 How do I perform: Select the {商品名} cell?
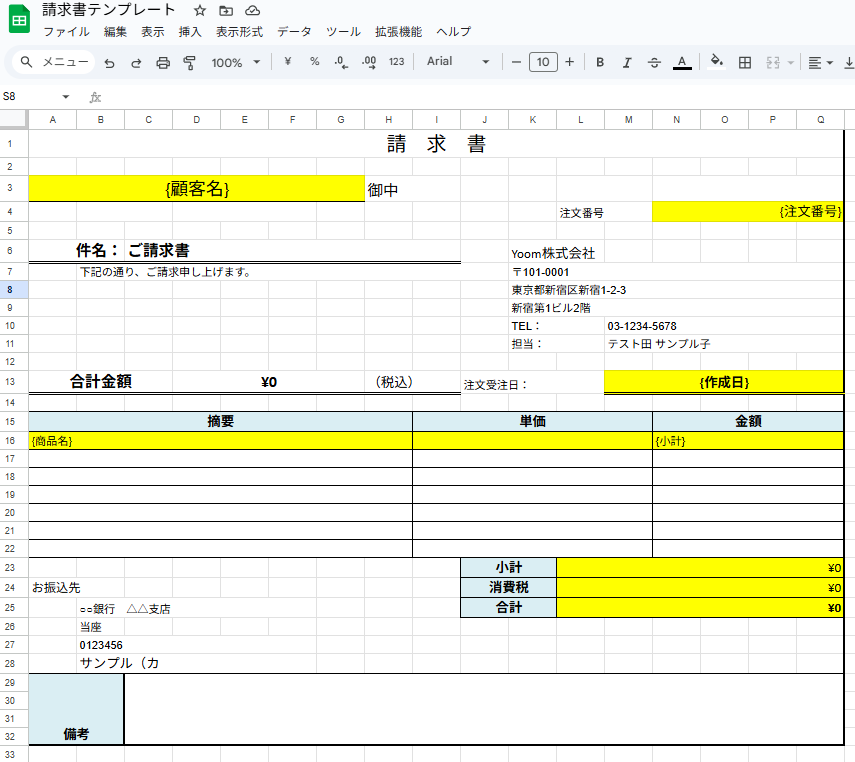220,441
